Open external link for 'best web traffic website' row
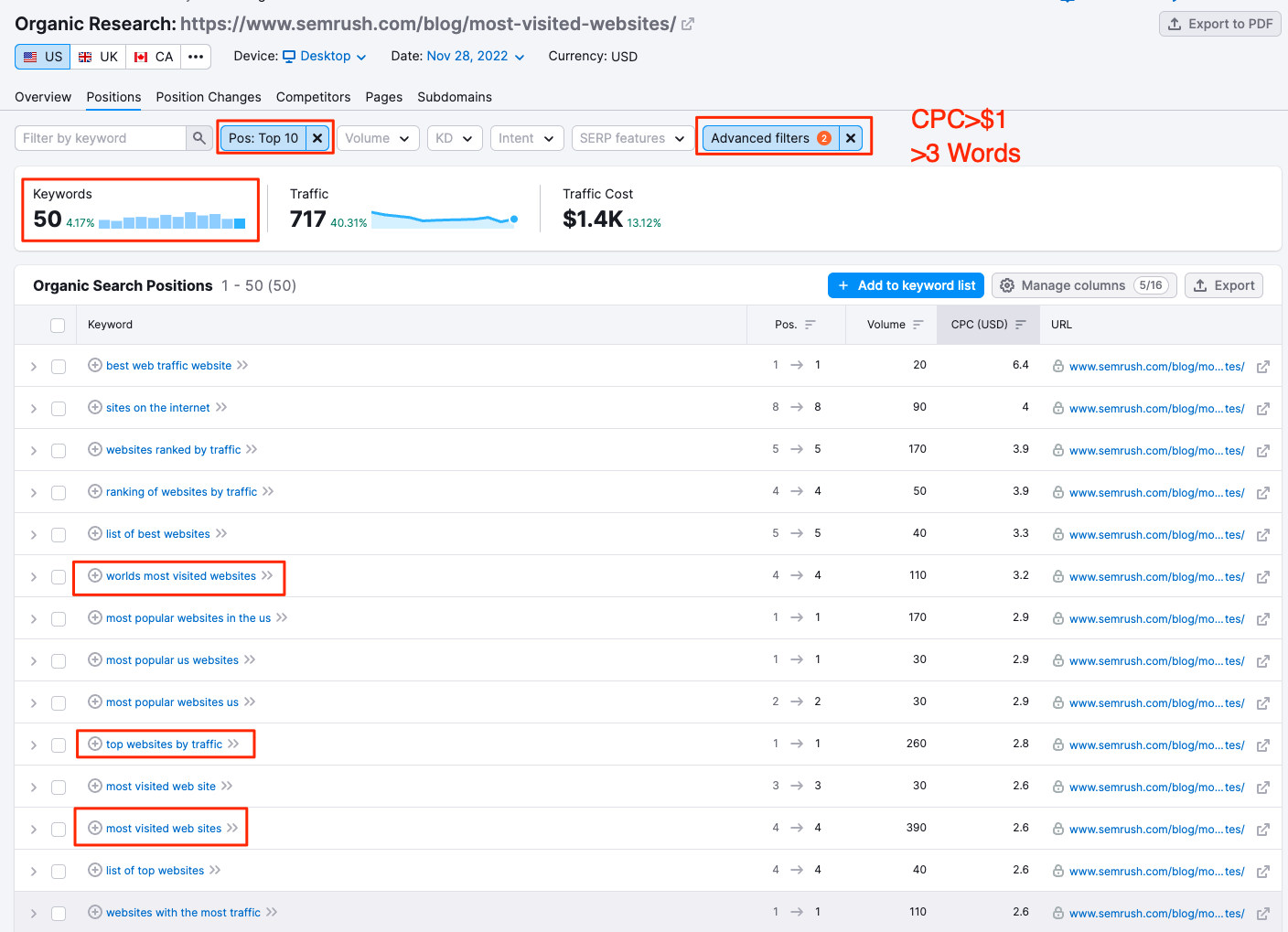The height and width of the screenshot is (932, 1288). coord(1263,367)
